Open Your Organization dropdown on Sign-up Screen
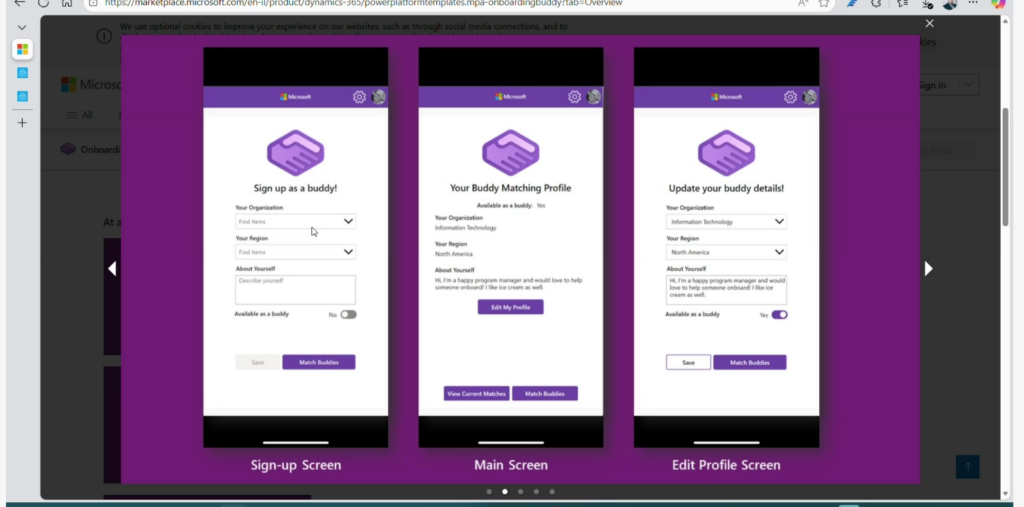The height and width of the screenshot is (507, 1024). pyautogui.click(x=295, y=221)
